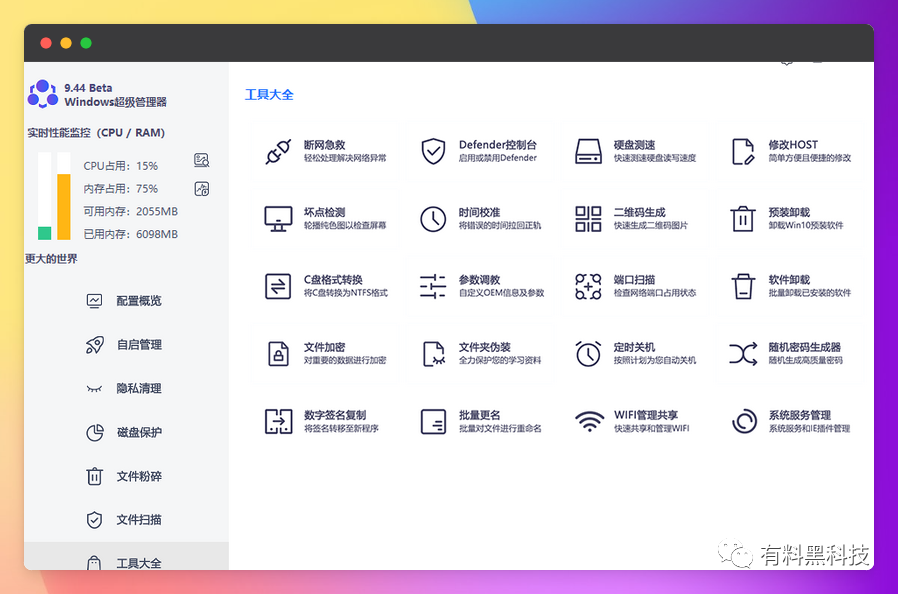Click 卸载Win10预装软件 description
The image size is (898, 594).
[806, 226]
